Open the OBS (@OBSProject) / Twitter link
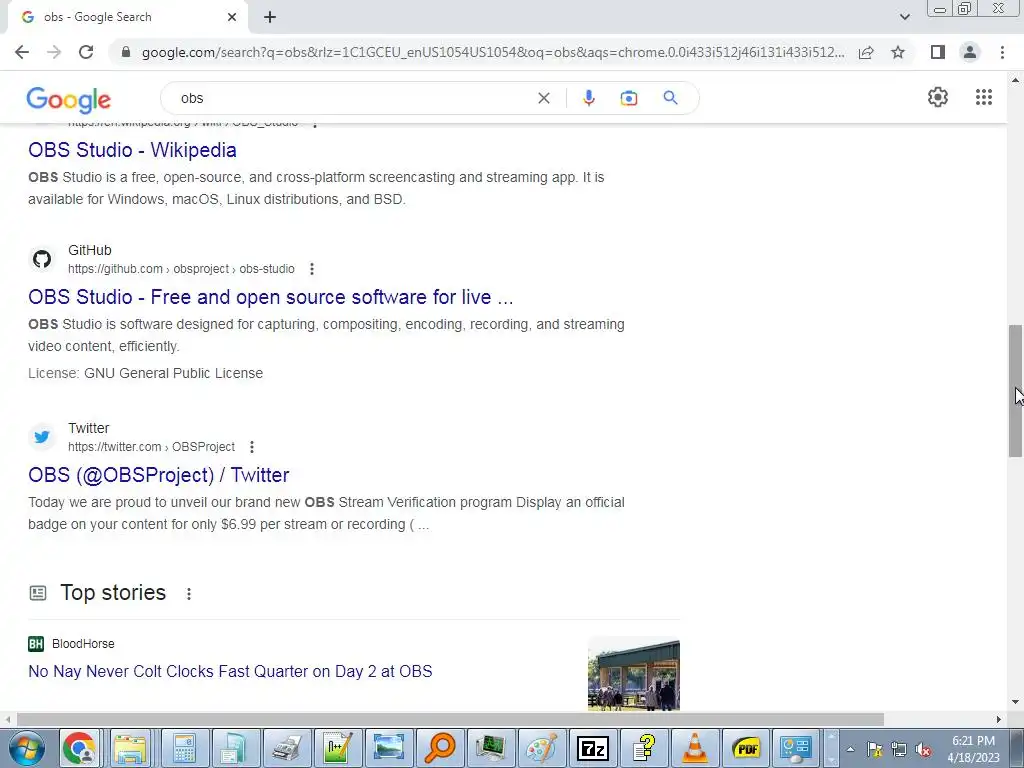Viewport: 1024px width, 768px height. coord(158,475)
